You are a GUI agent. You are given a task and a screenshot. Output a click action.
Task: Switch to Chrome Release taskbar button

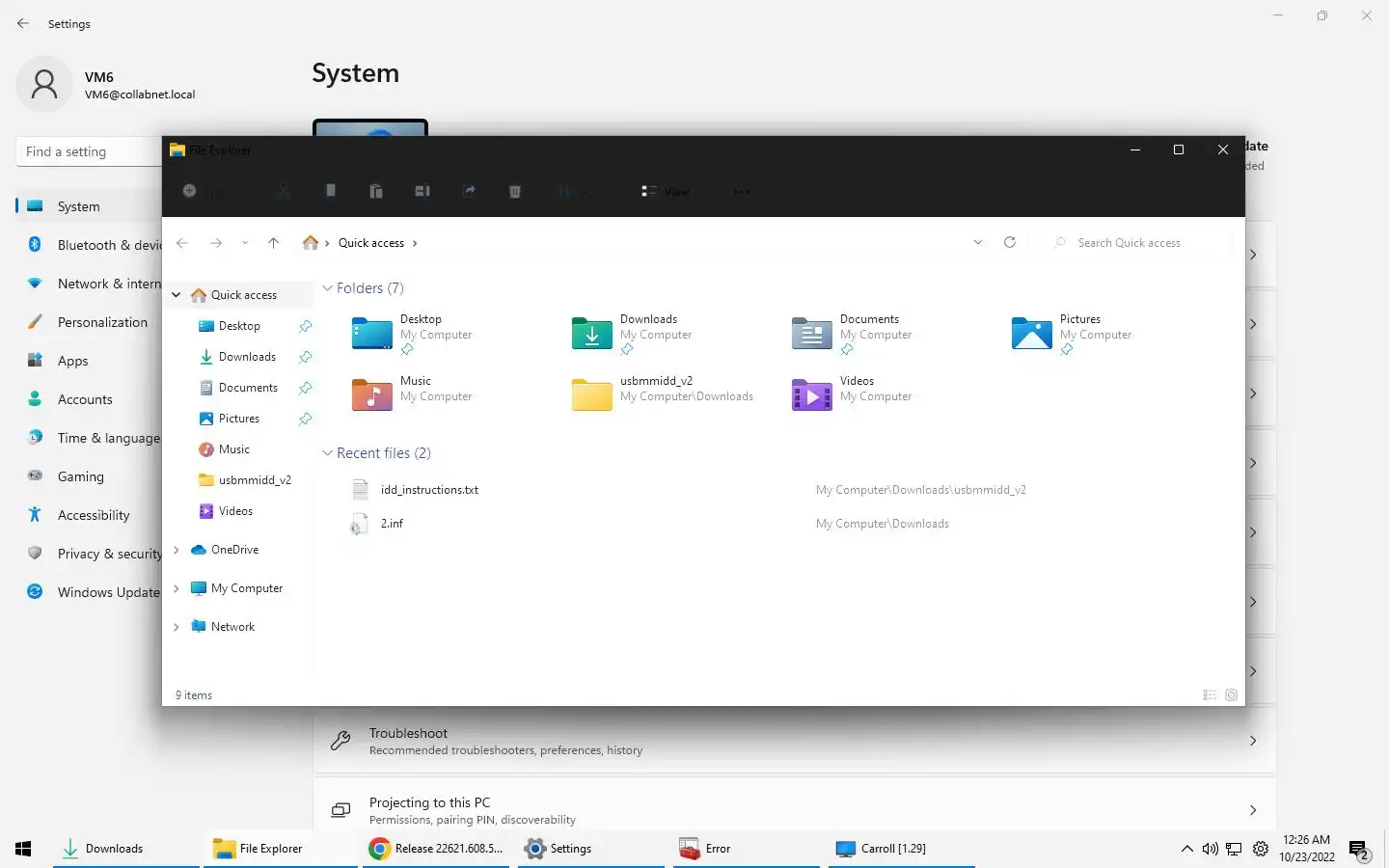(x=436, y=849)
